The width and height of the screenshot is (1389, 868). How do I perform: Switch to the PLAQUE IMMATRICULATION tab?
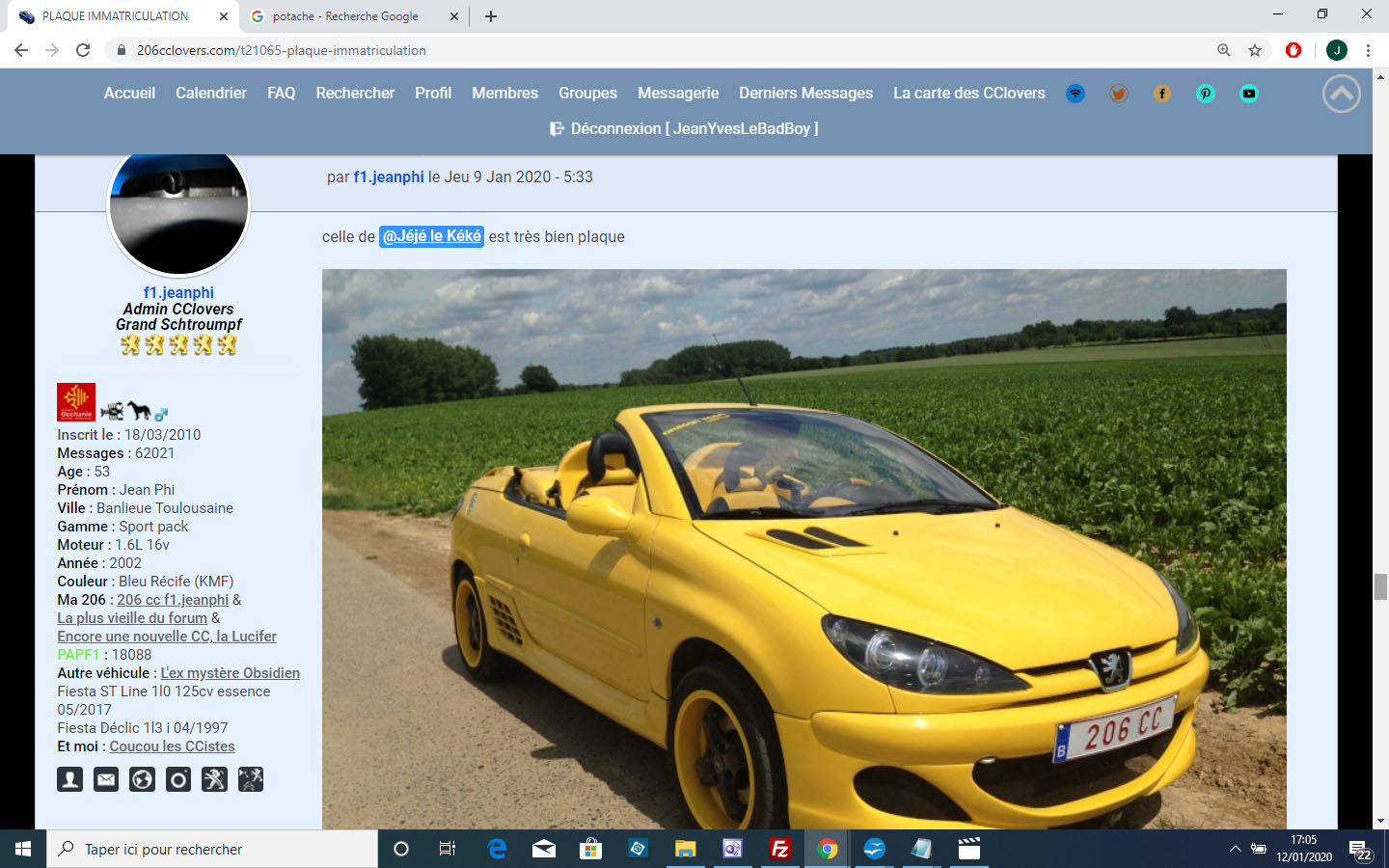[x=116, y=16]
